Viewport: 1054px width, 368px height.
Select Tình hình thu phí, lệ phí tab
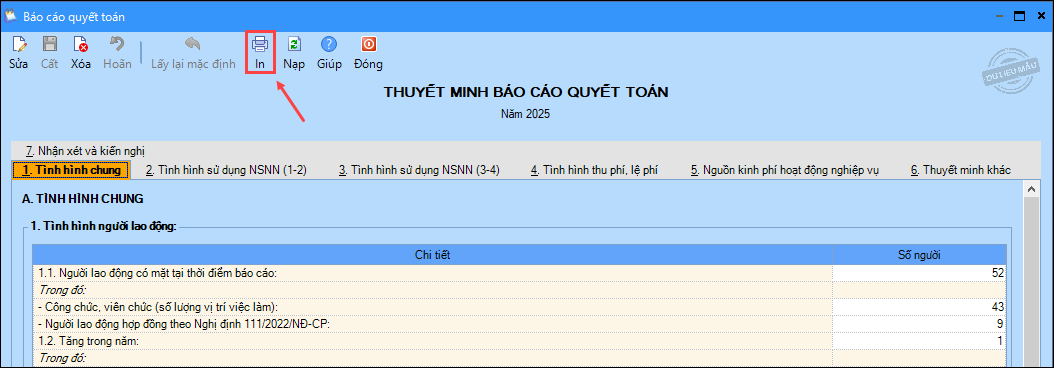594,170
